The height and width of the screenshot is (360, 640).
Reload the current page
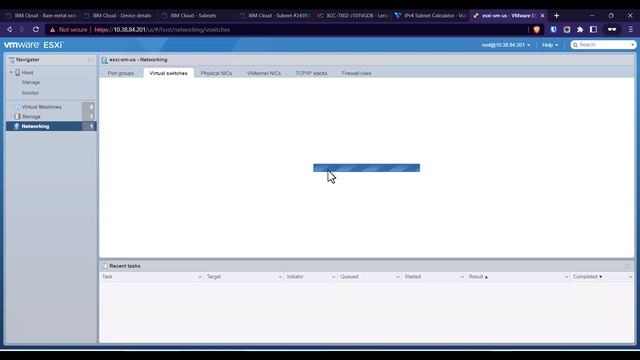[x=36, y=29]
